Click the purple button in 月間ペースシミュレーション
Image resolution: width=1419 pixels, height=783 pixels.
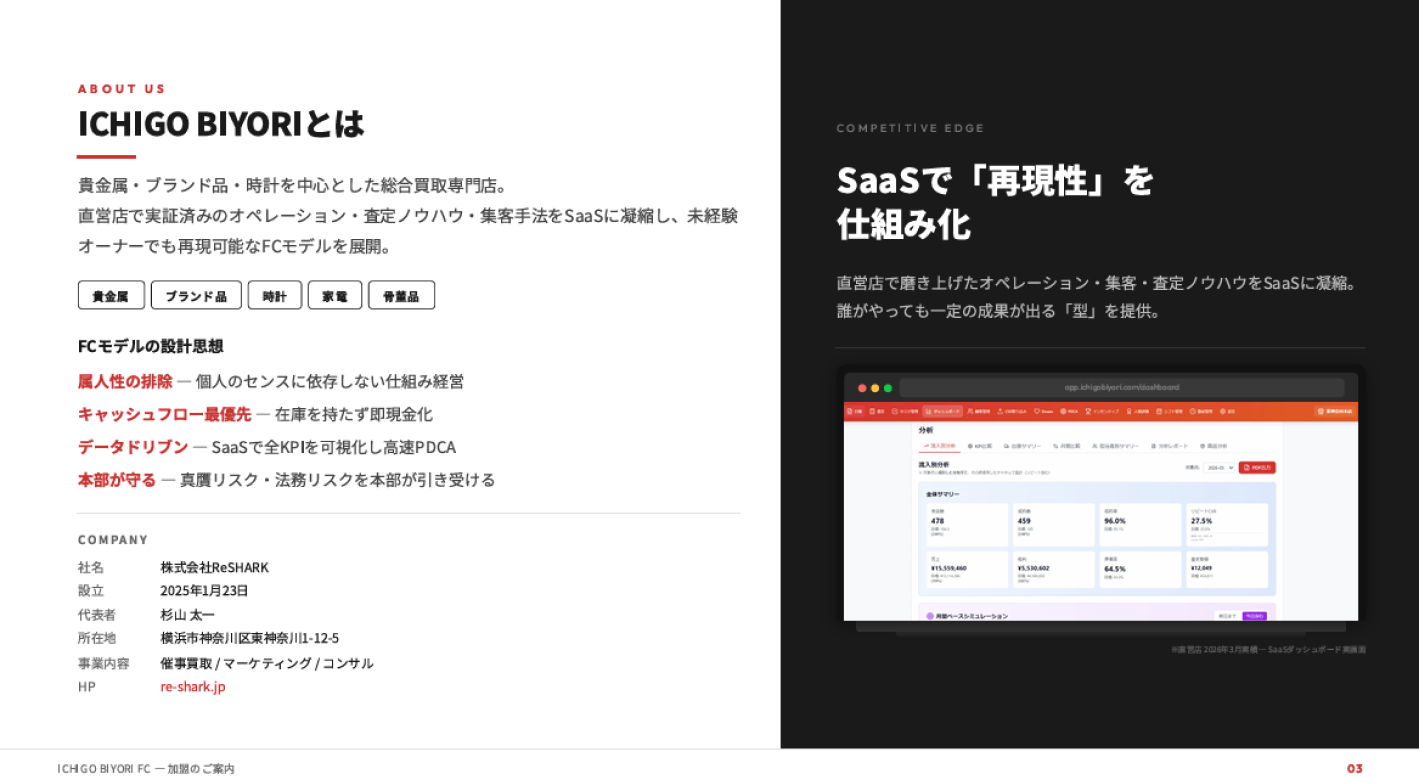pyautogui.click(x=1254, y=616)
